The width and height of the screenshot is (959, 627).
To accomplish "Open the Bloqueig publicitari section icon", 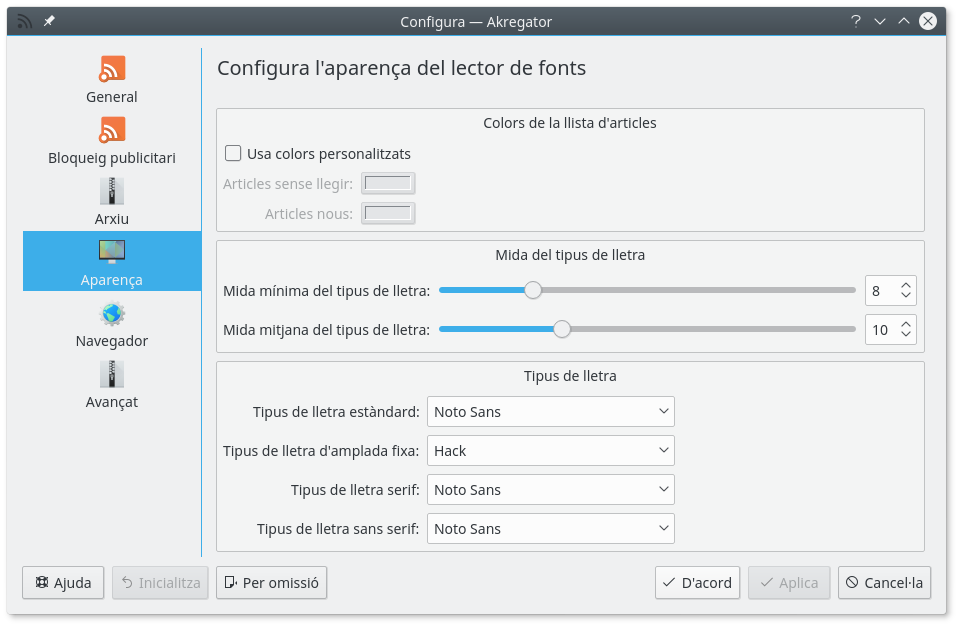I will coord(112,130).
